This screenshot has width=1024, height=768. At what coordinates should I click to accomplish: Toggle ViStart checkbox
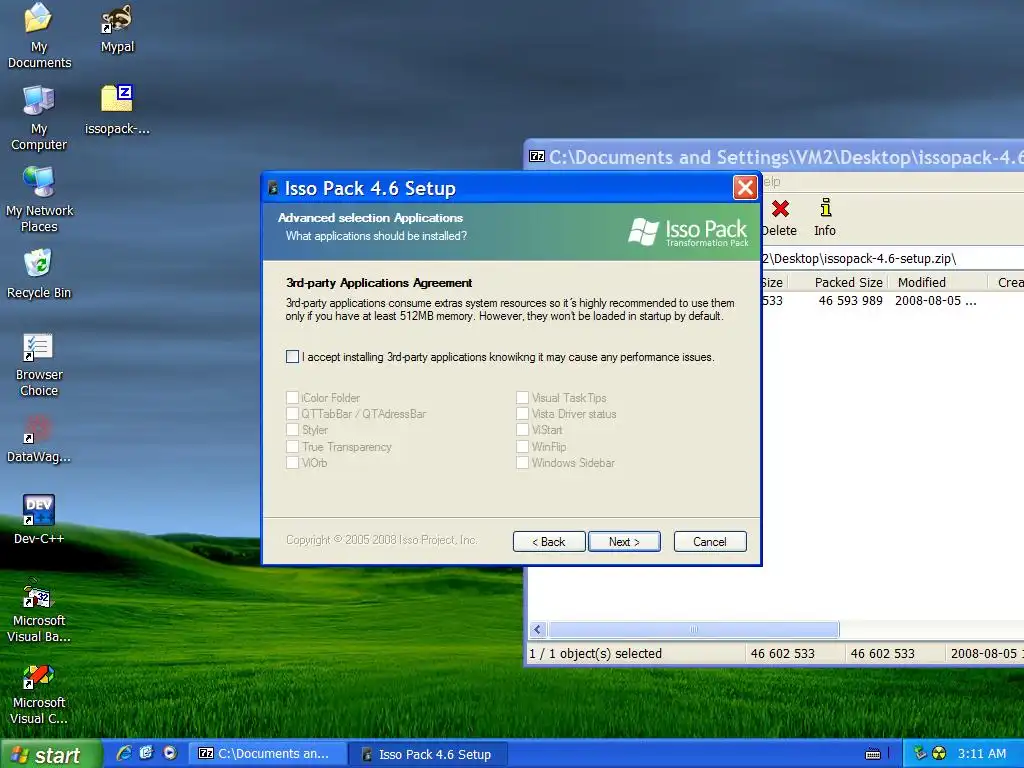[x=522, y=430]
